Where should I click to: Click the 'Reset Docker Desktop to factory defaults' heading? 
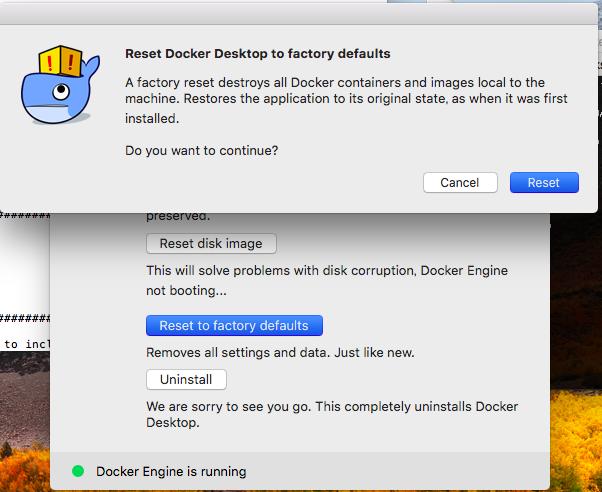point(258,53)
